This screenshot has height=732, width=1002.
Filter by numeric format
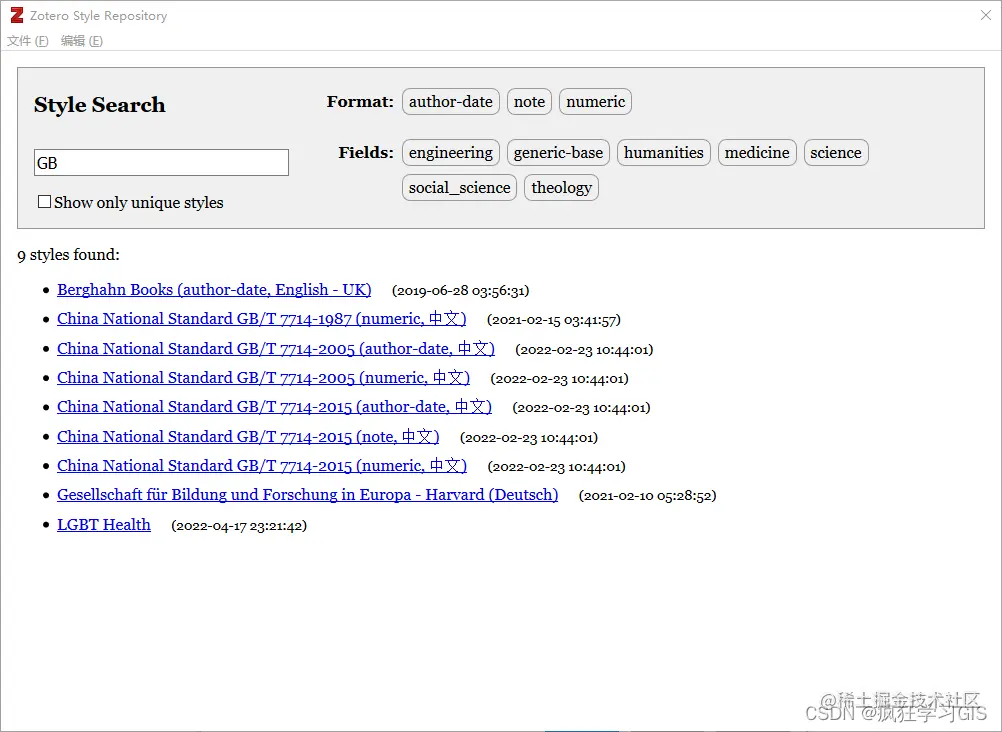[x=596, y=102]
